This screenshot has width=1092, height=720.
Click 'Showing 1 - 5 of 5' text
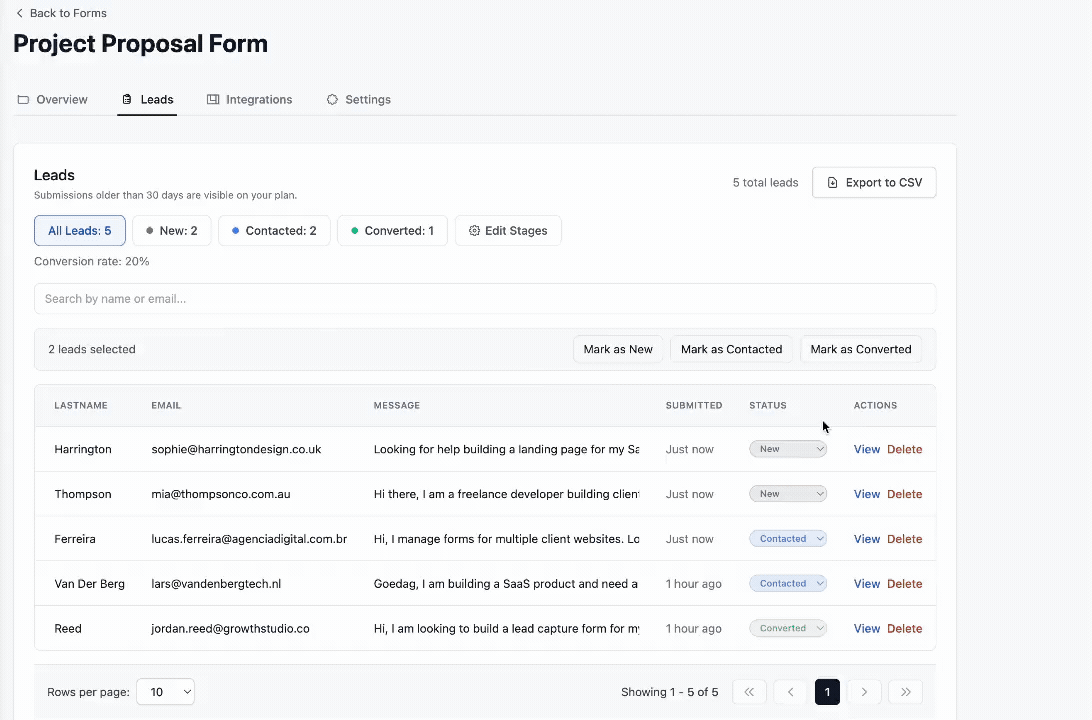tap(669, 692)
